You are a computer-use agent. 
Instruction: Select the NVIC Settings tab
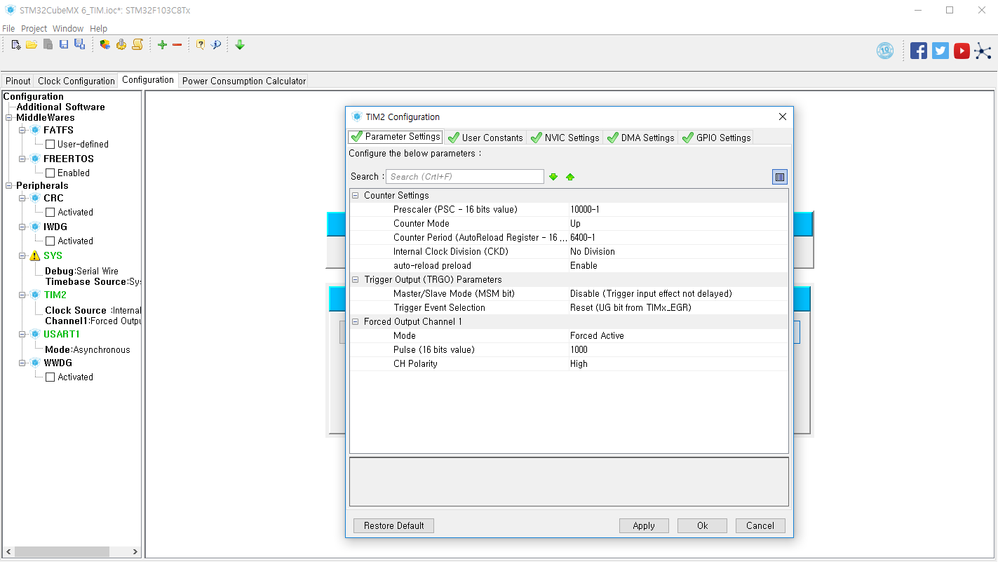point(565,137)
